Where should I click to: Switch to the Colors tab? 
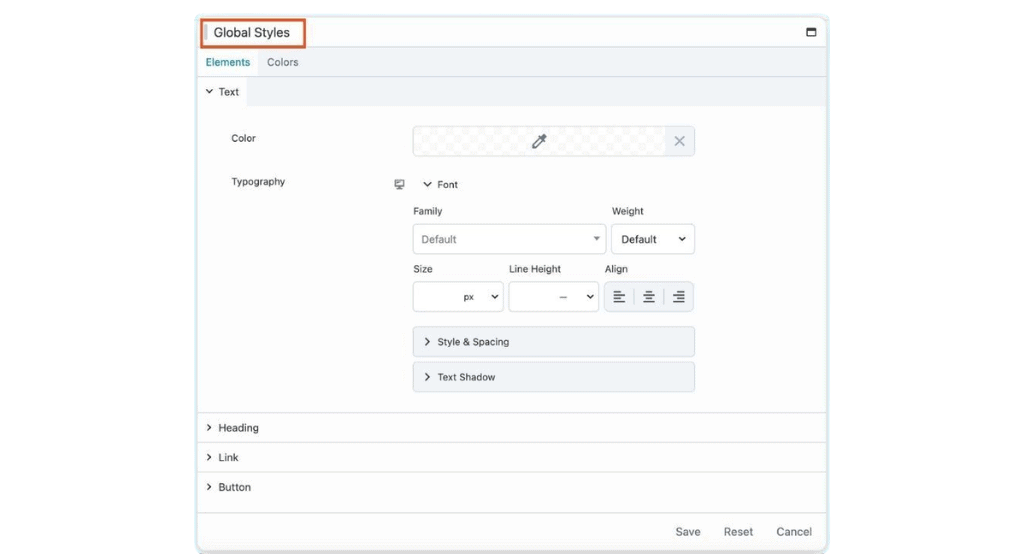283,62
